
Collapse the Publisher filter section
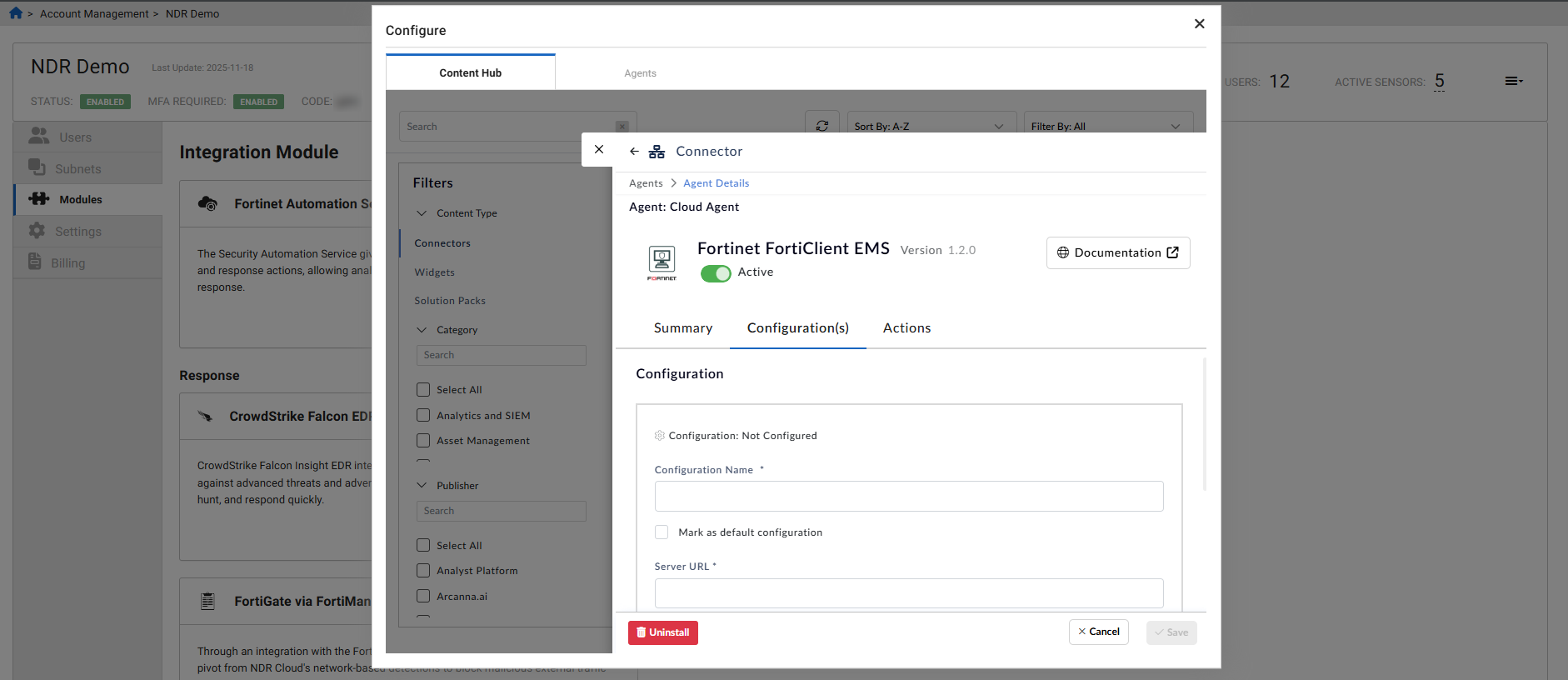click(422, 486)
